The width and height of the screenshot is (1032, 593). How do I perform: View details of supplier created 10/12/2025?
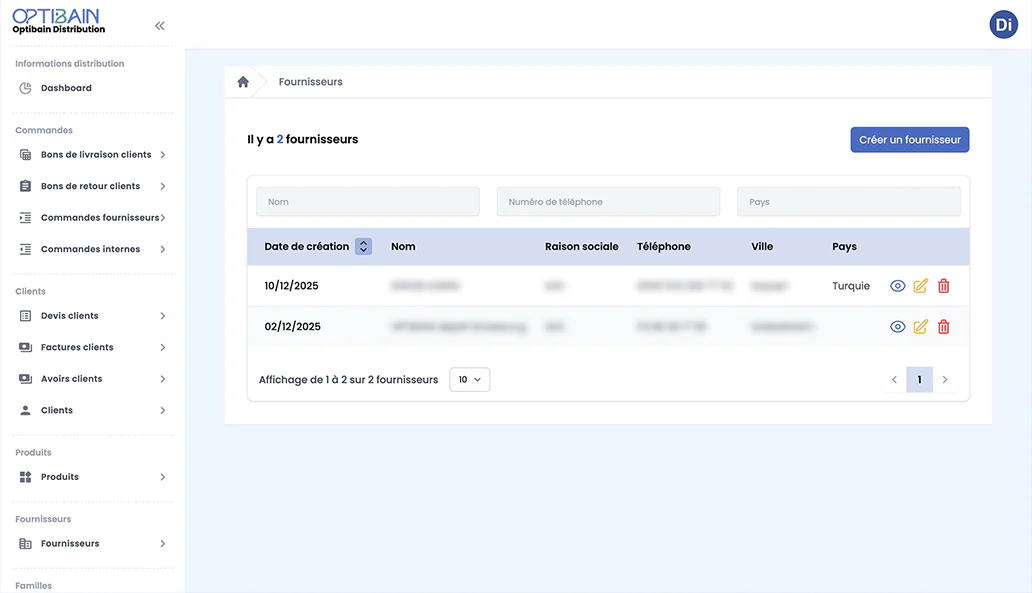(897, 286)
